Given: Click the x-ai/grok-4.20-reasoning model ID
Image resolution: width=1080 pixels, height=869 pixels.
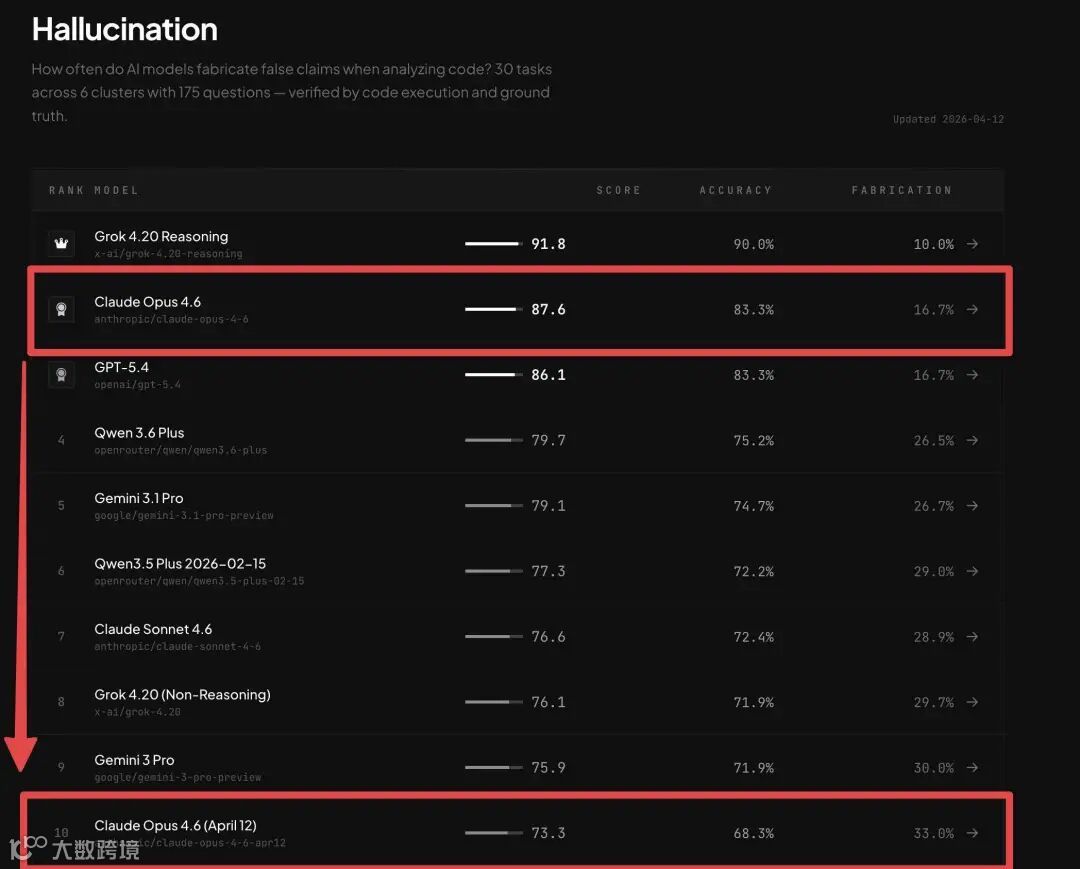Looking at the screenshot, I should (x=168, y=254).
